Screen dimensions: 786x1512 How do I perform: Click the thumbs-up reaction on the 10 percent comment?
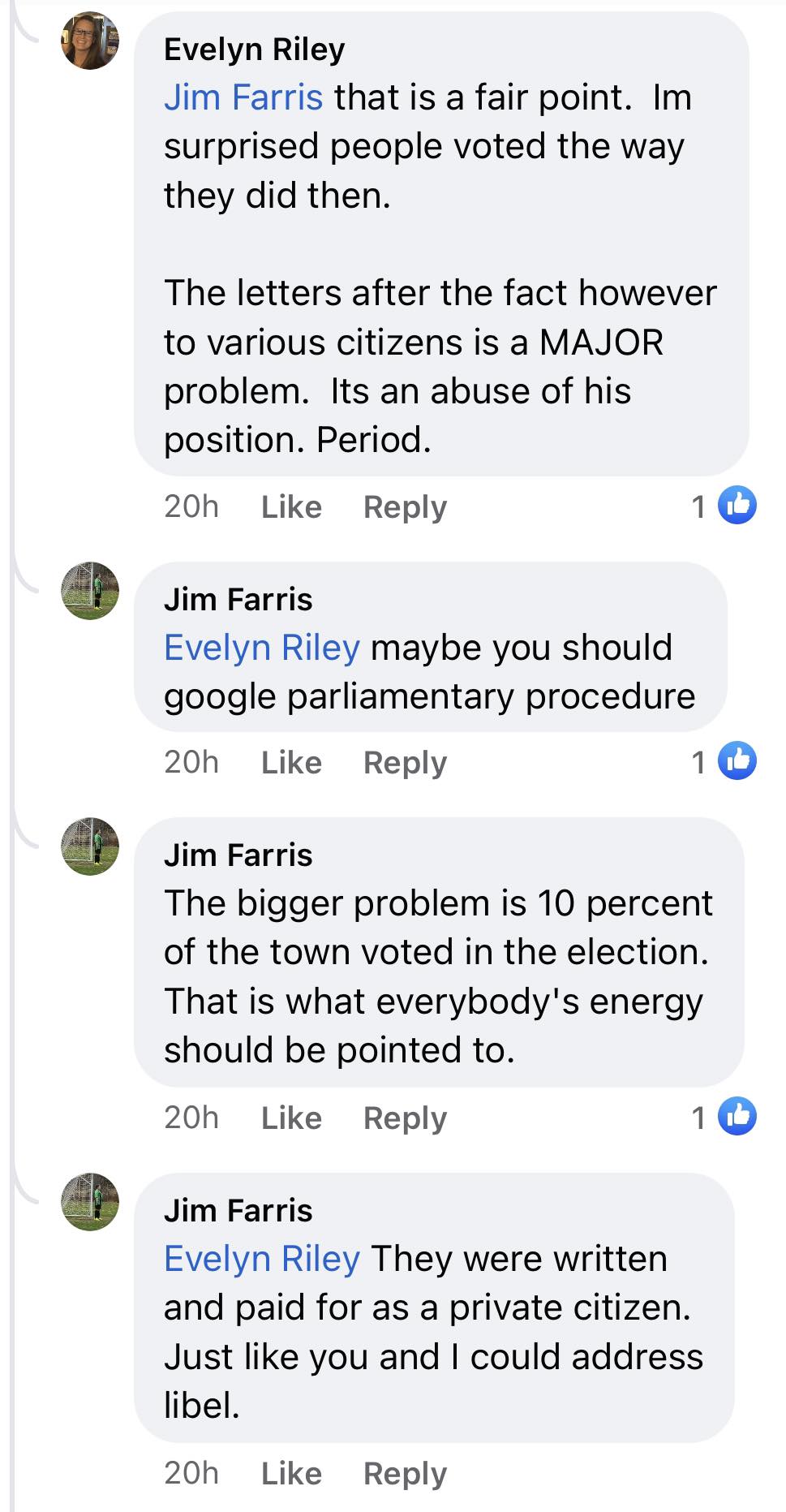[x=737, y=1117]
